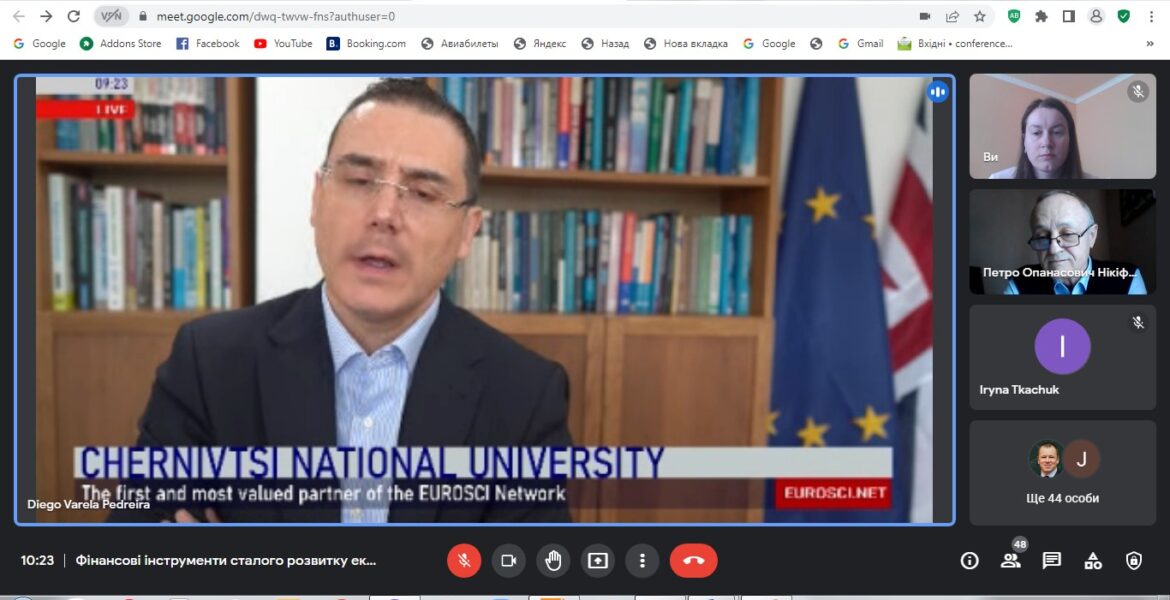Leave the call with the red hang-up button

coord(694,560)
